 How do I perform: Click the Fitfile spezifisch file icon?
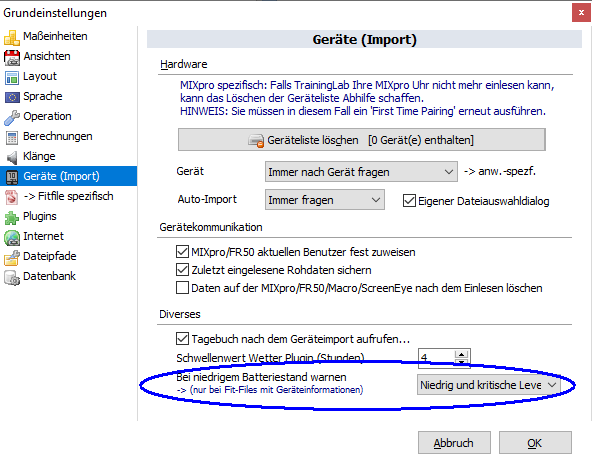pos(12,197)
